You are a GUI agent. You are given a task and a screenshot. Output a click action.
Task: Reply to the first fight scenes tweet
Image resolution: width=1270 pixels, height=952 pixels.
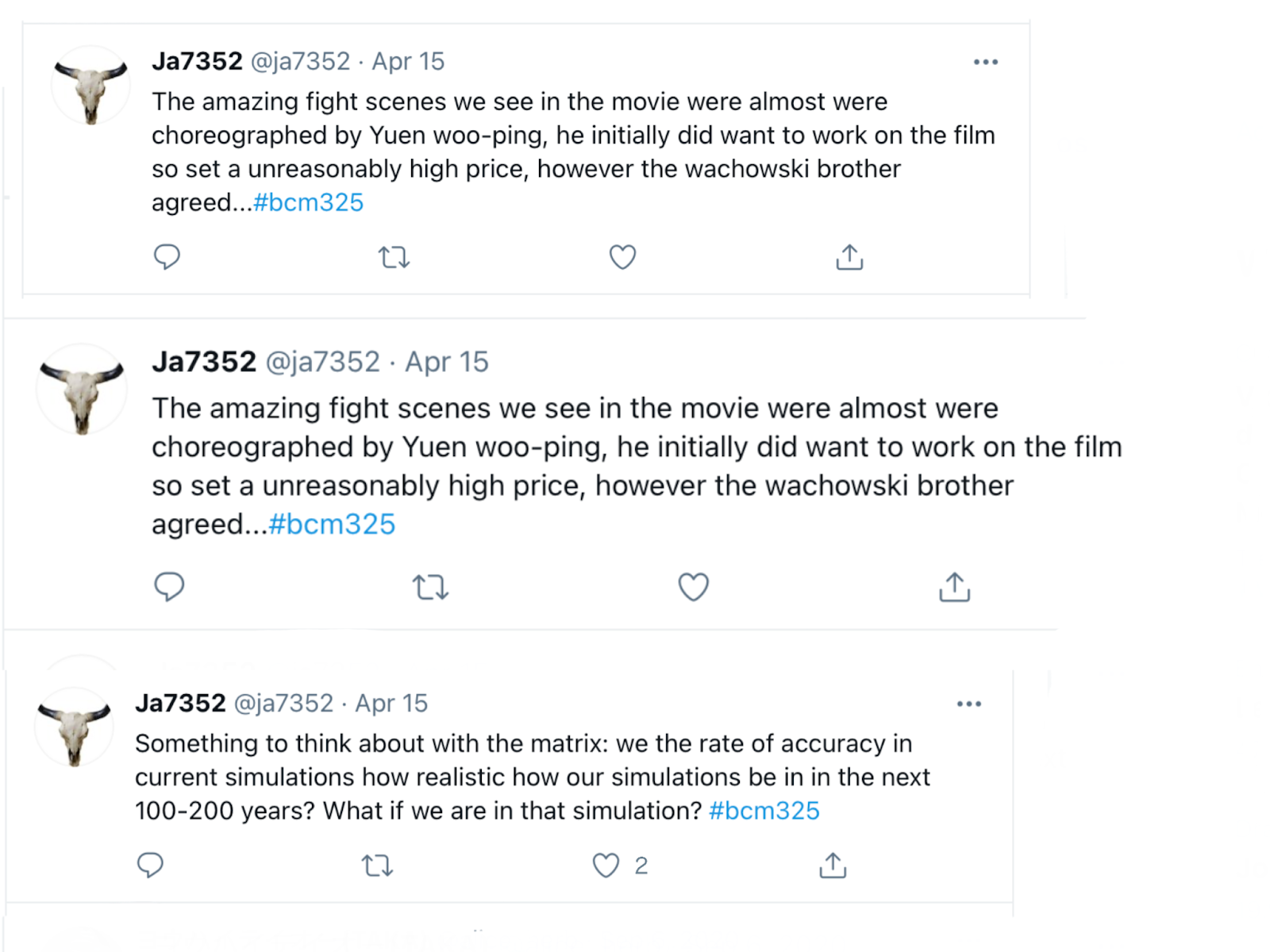(167, 257)
